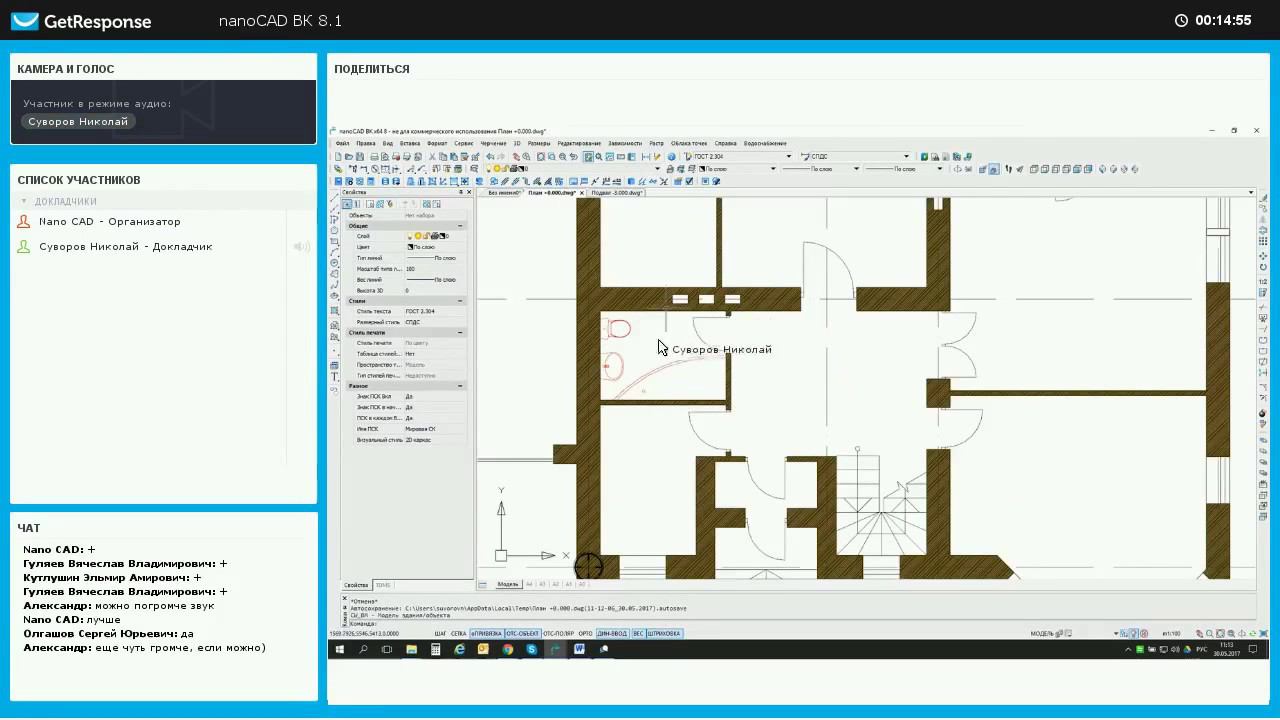
Task: Collapse the Стиль печати properties section
Action: [x=460, y=333]
